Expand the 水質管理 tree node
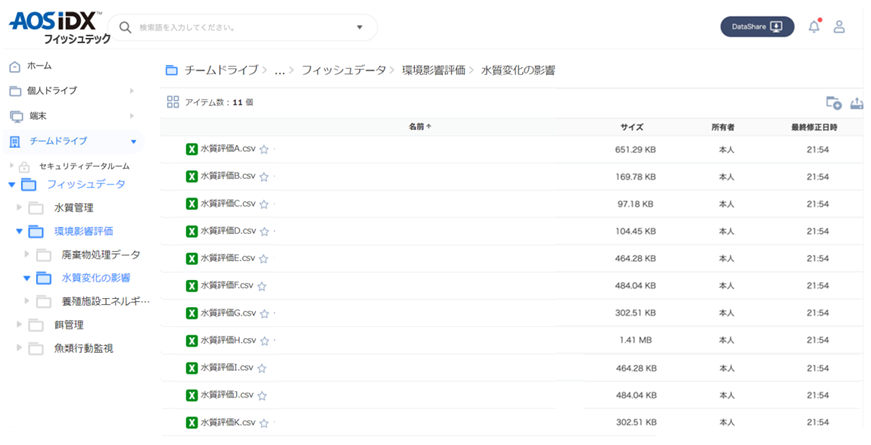This screenshot has width=871, height=445. point(19,207)
